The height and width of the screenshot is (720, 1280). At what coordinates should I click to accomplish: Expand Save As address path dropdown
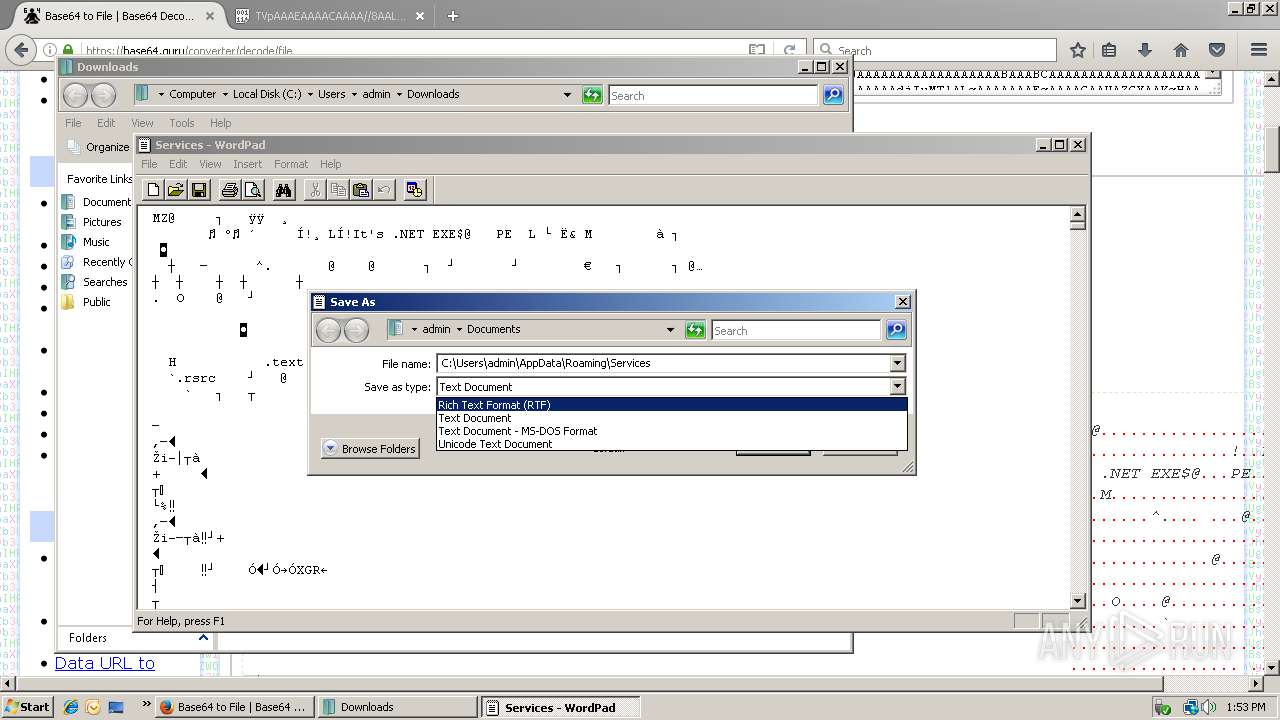[670, 330]
